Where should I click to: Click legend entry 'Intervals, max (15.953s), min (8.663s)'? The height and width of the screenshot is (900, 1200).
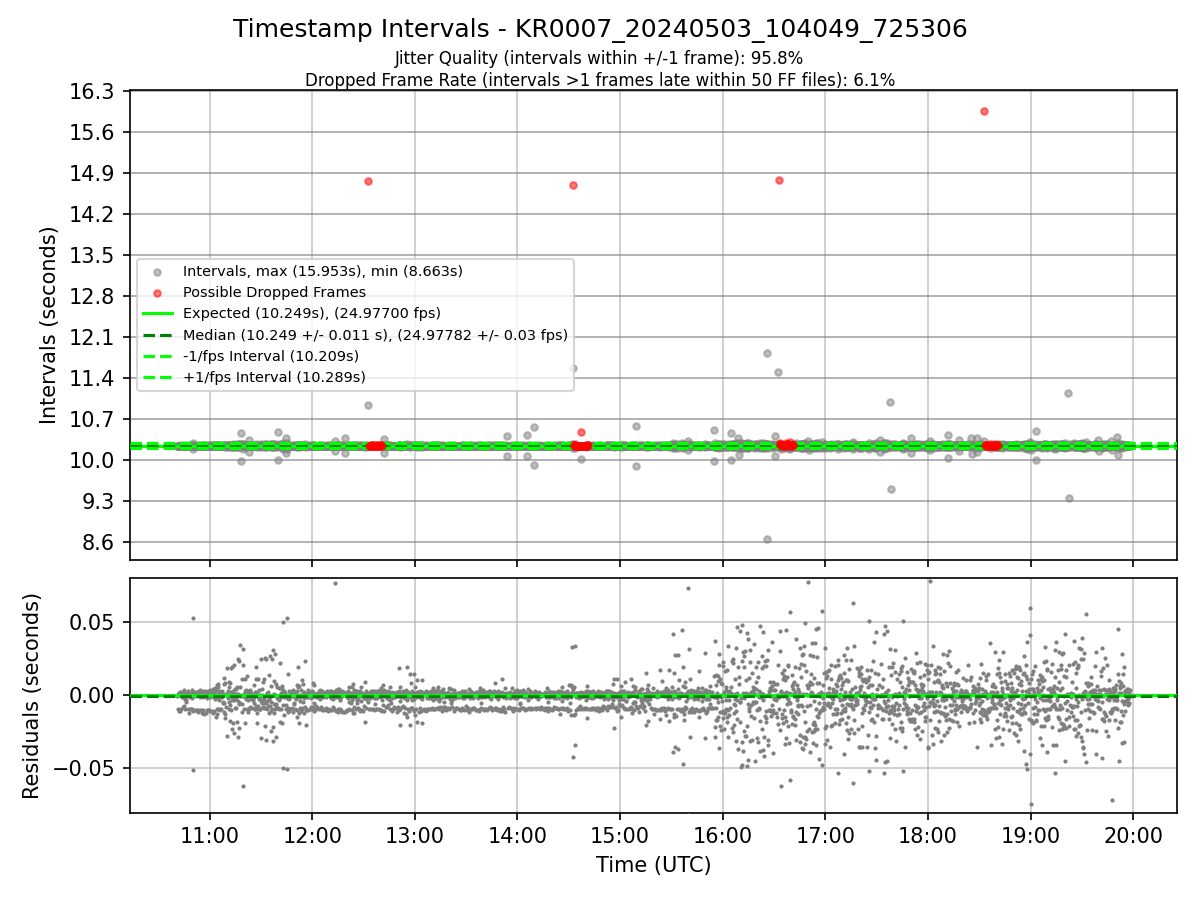(x=322, y=271)
